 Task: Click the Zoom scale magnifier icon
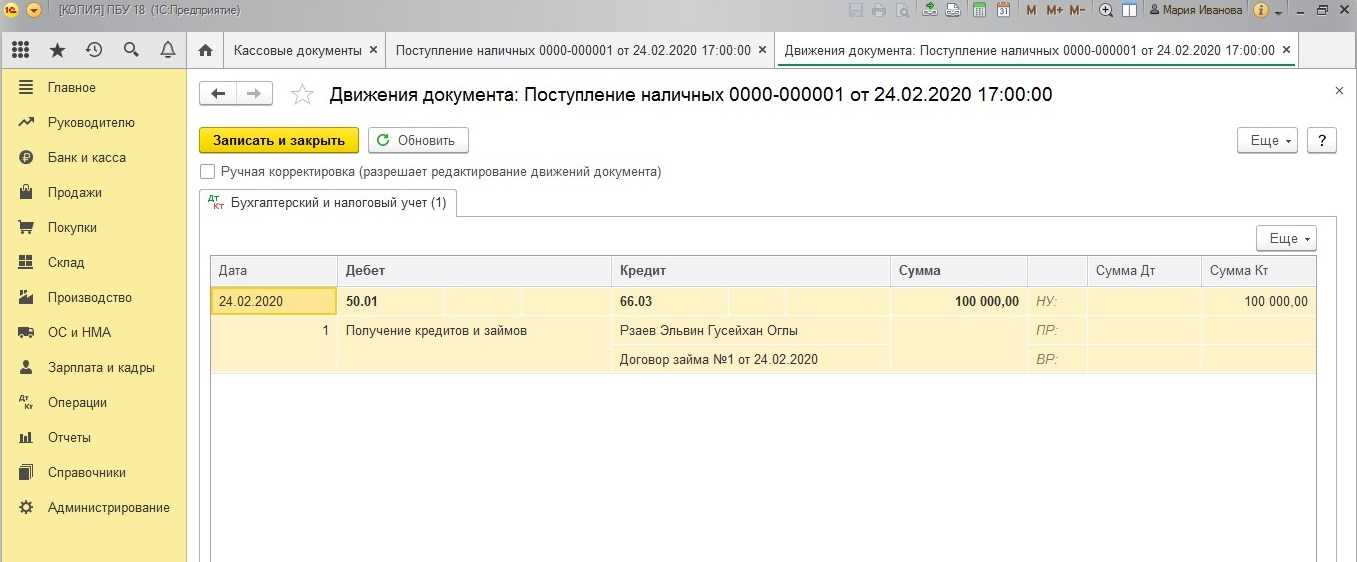[1106, 10]
